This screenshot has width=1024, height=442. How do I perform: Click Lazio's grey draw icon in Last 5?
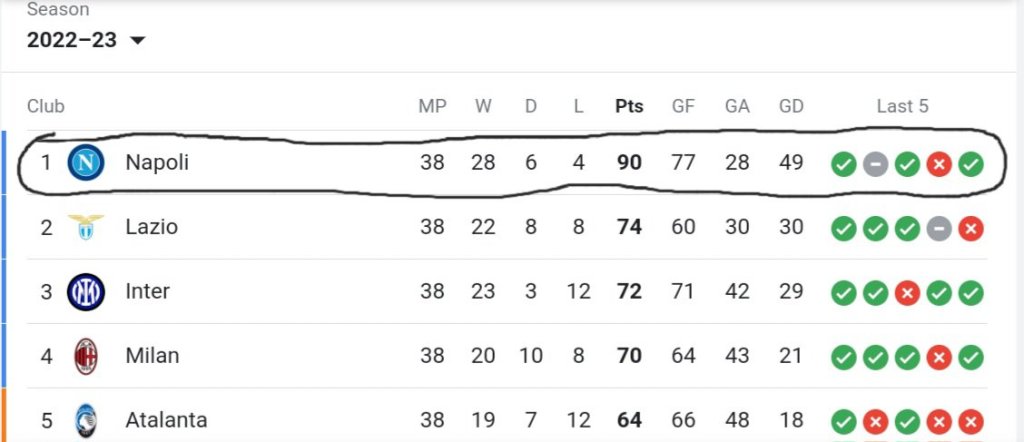click(939, 228)
